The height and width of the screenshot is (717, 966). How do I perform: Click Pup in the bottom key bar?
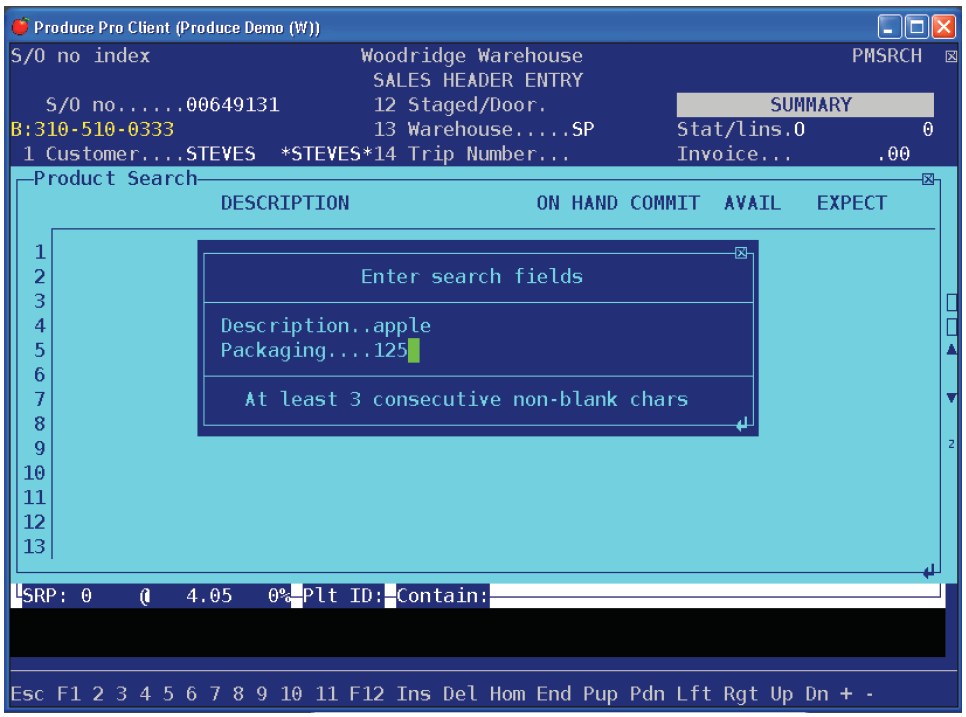[601, 694]
